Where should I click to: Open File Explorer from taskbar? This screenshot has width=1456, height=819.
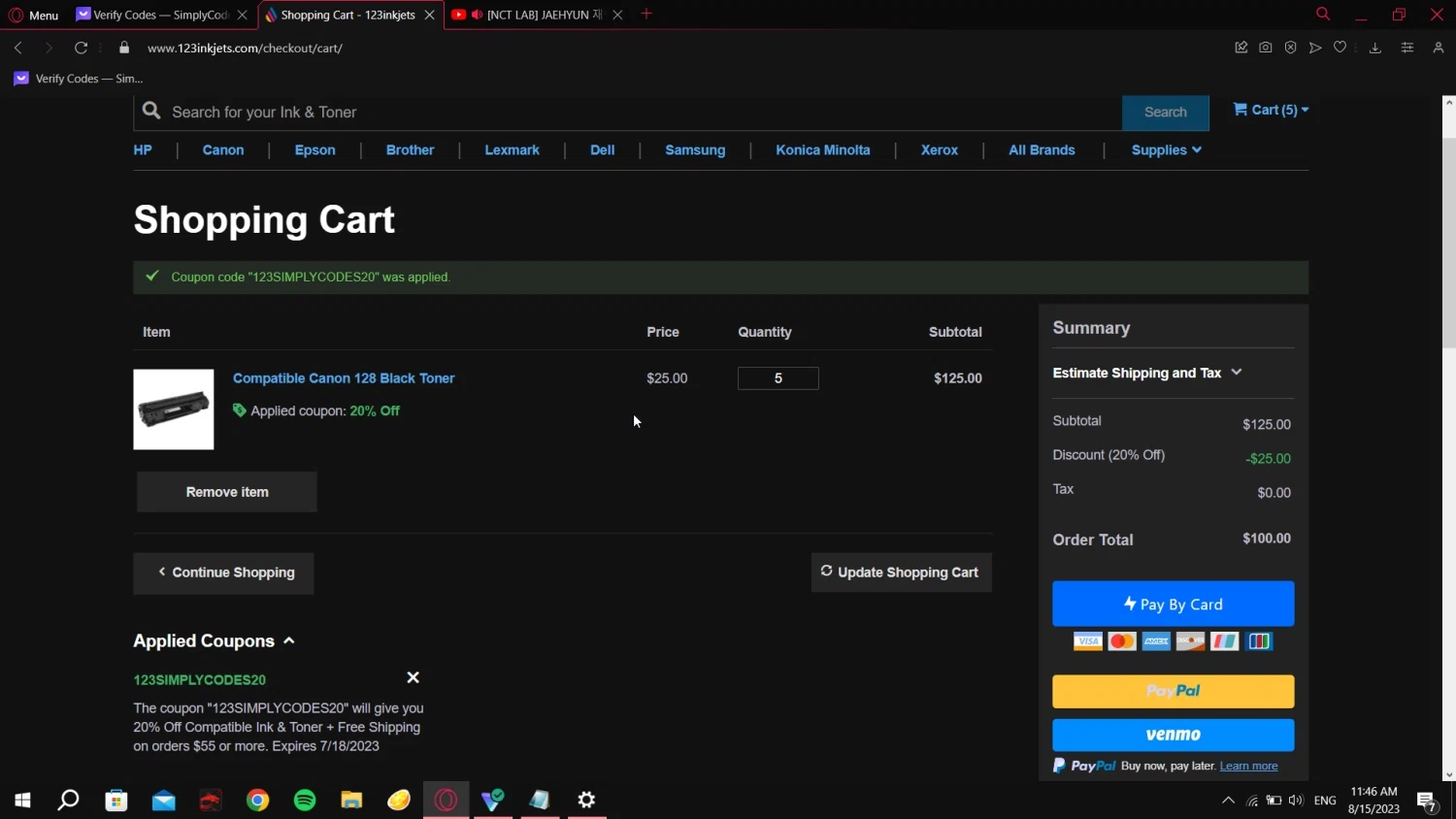click(x=351, y=800)
